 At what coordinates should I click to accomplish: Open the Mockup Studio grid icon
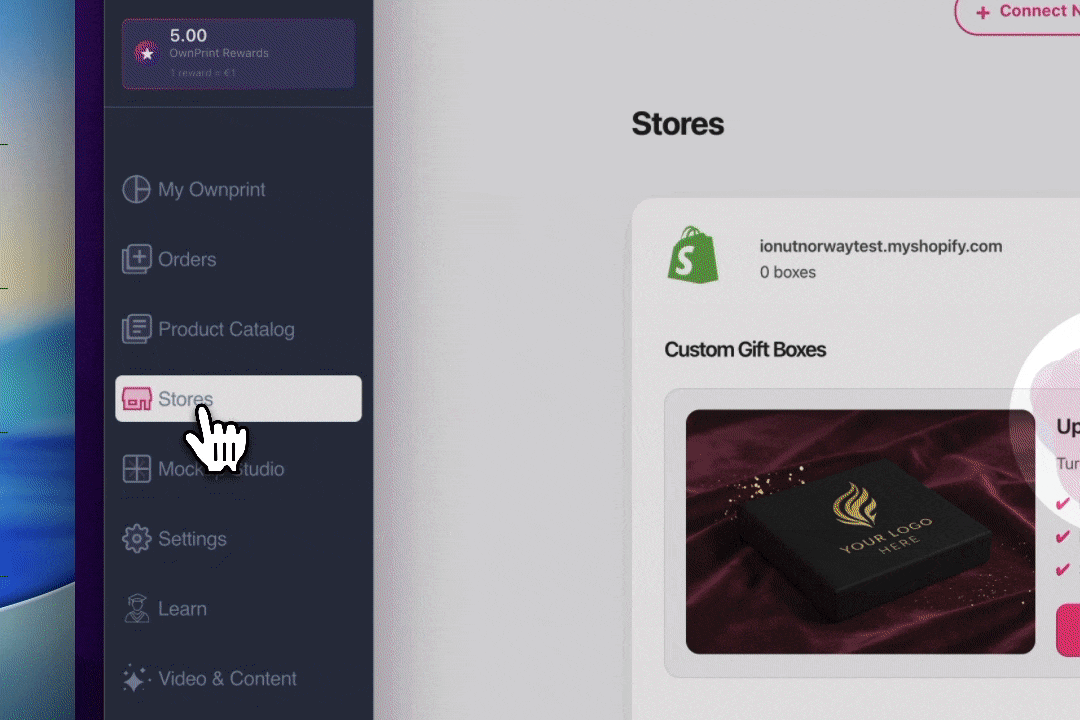(136, 469)
